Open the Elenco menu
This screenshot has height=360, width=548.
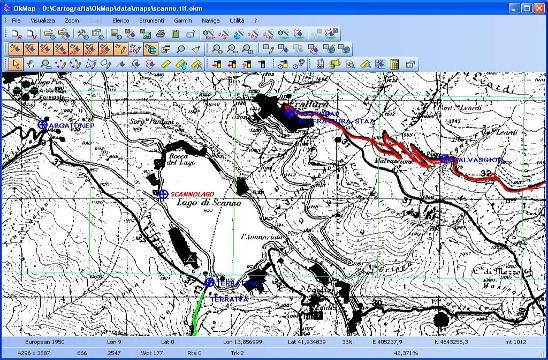(121, 21)
